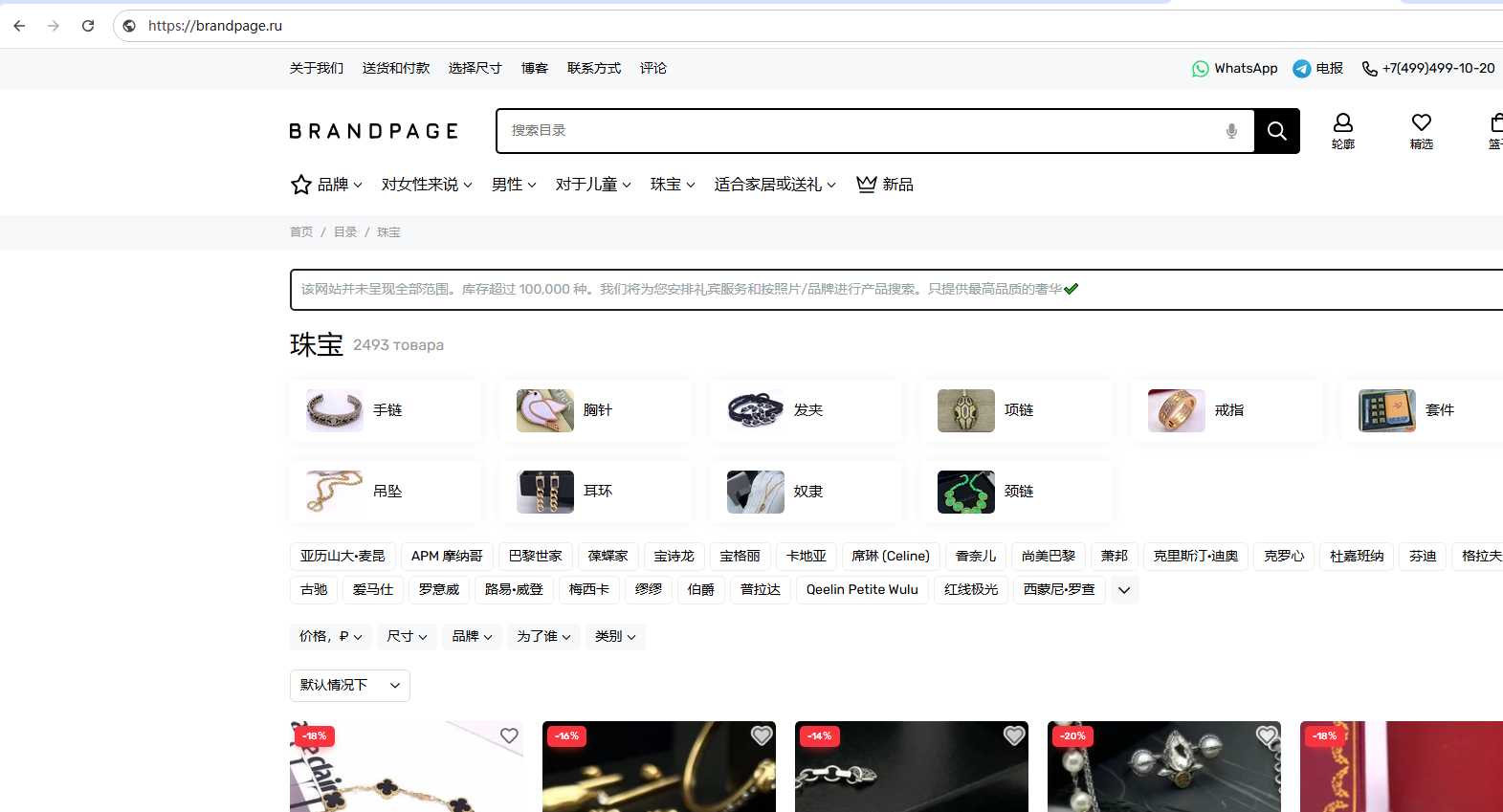
Task: Filter by brand 宝格丽
Action: (740, 557)
